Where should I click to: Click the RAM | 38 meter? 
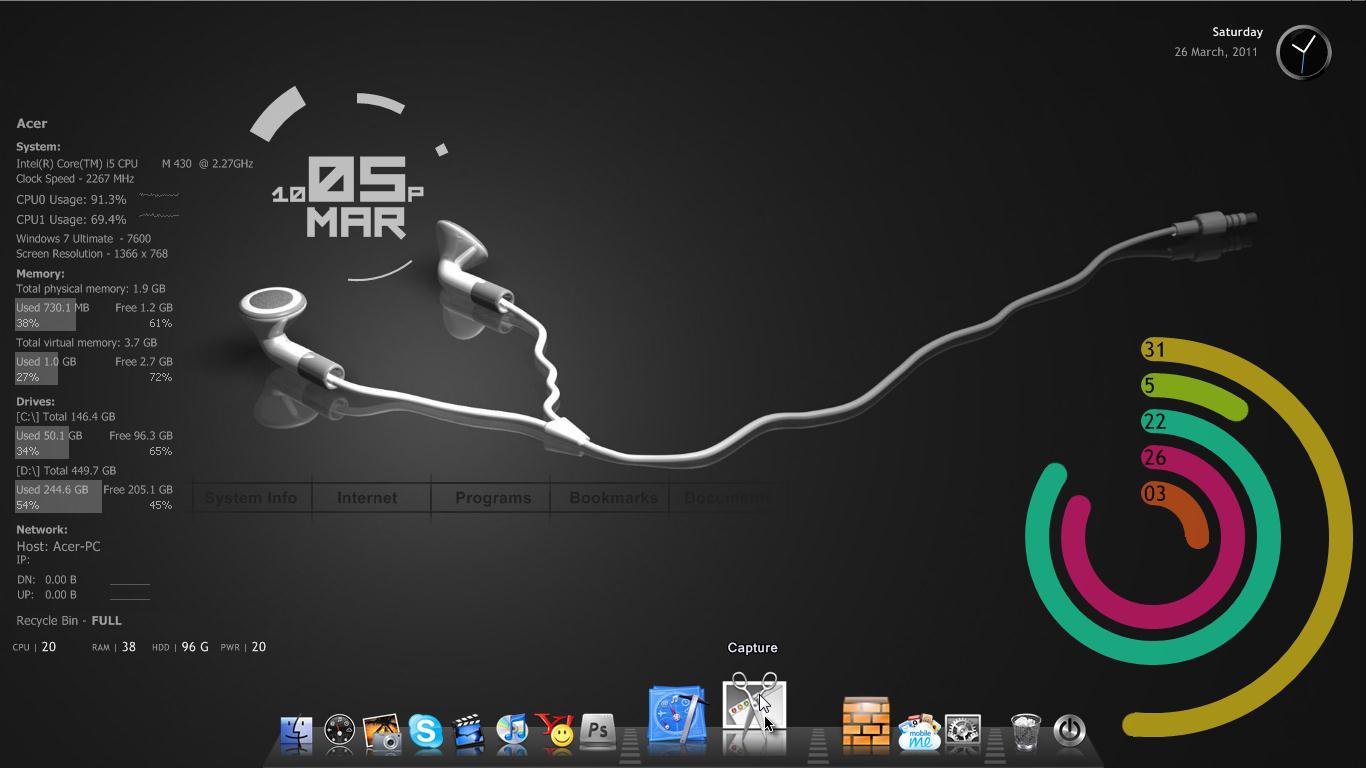114,647
